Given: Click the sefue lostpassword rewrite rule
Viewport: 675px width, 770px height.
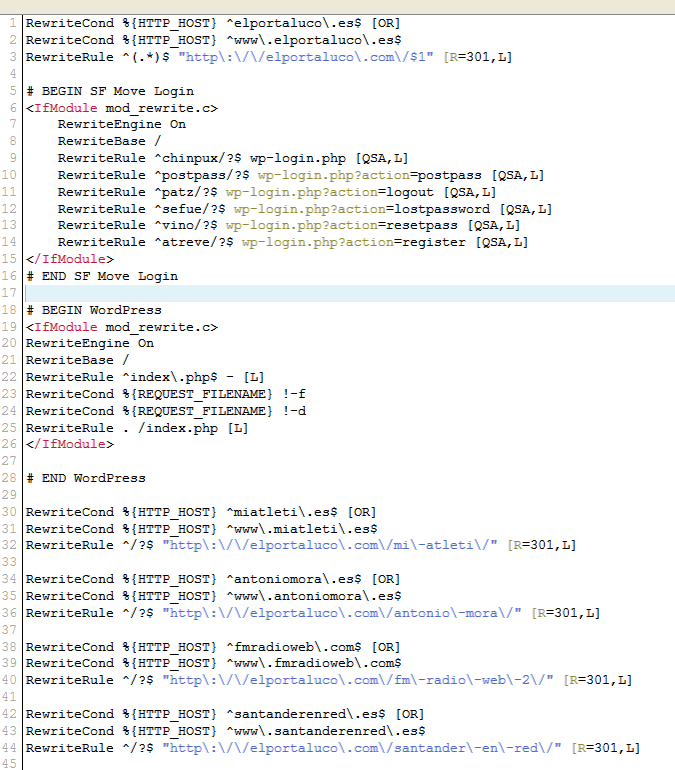Looking at the screenshot, I should tap(305, 209).
